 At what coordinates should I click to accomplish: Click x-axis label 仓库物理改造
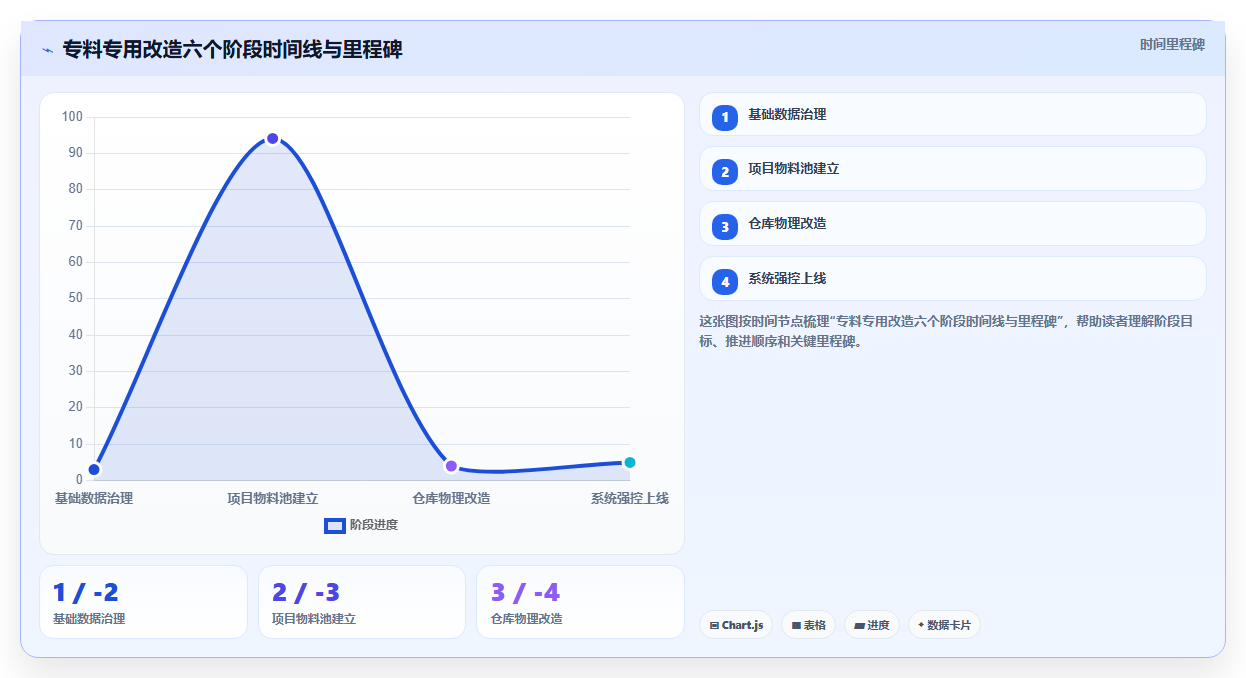(x=451, y=498)
